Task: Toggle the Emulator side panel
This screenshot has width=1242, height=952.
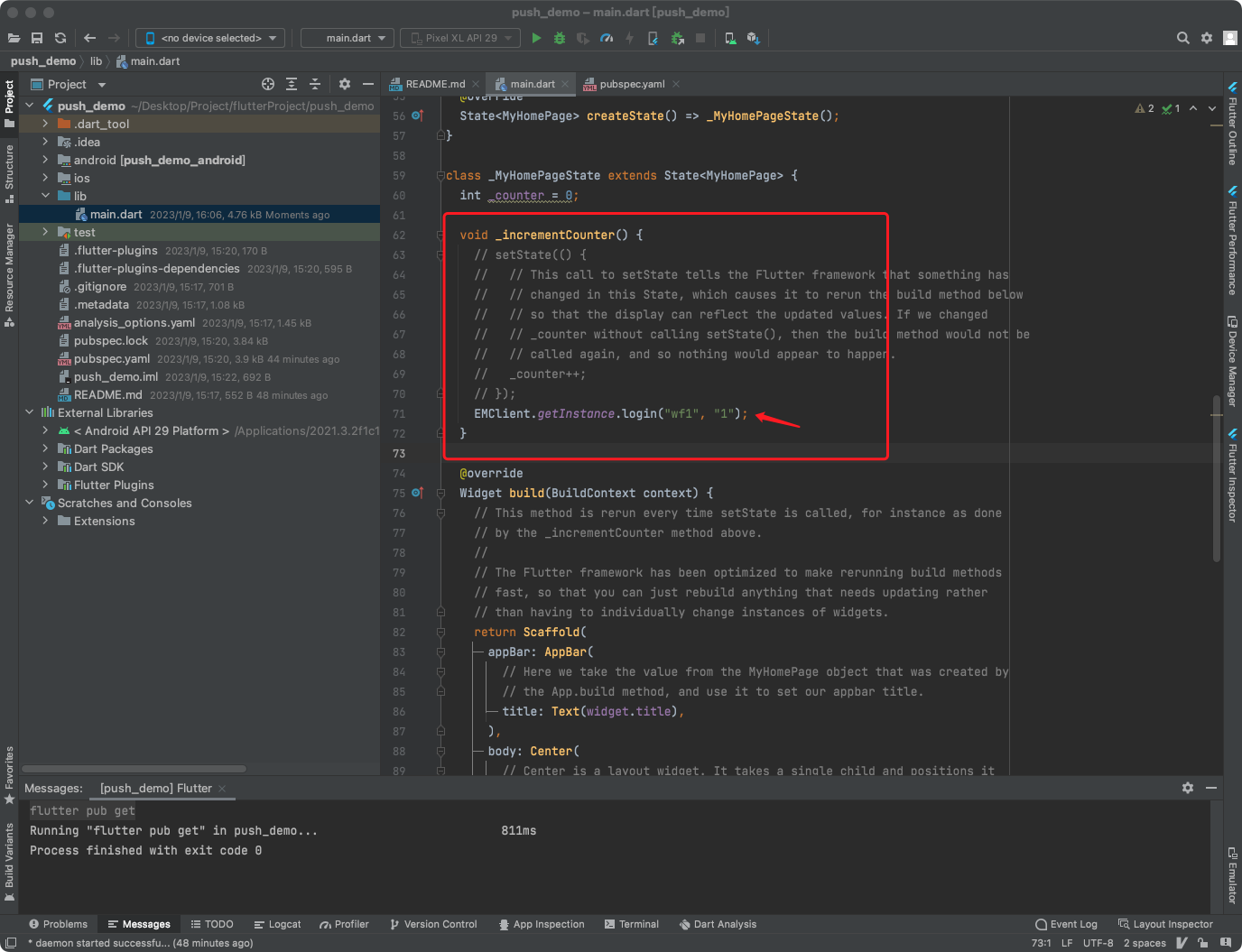Action: coord(1232,876)
